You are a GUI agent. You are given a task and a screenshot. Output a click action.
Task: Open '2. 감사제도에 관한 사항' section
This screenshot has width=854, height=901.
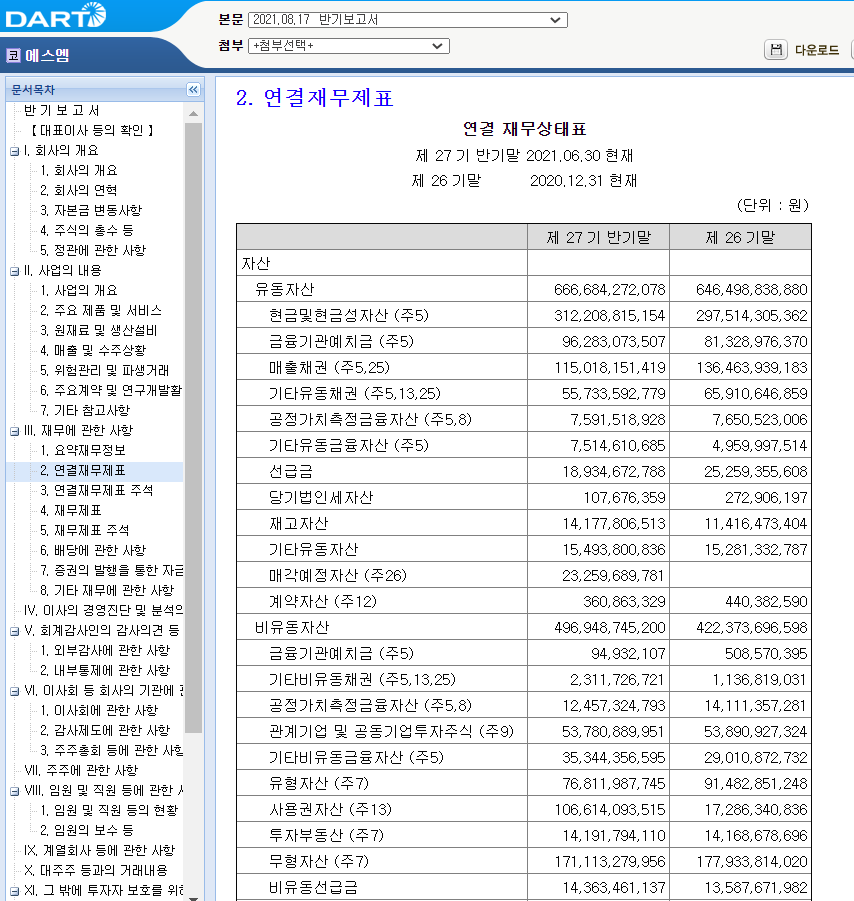coord(105,730)
